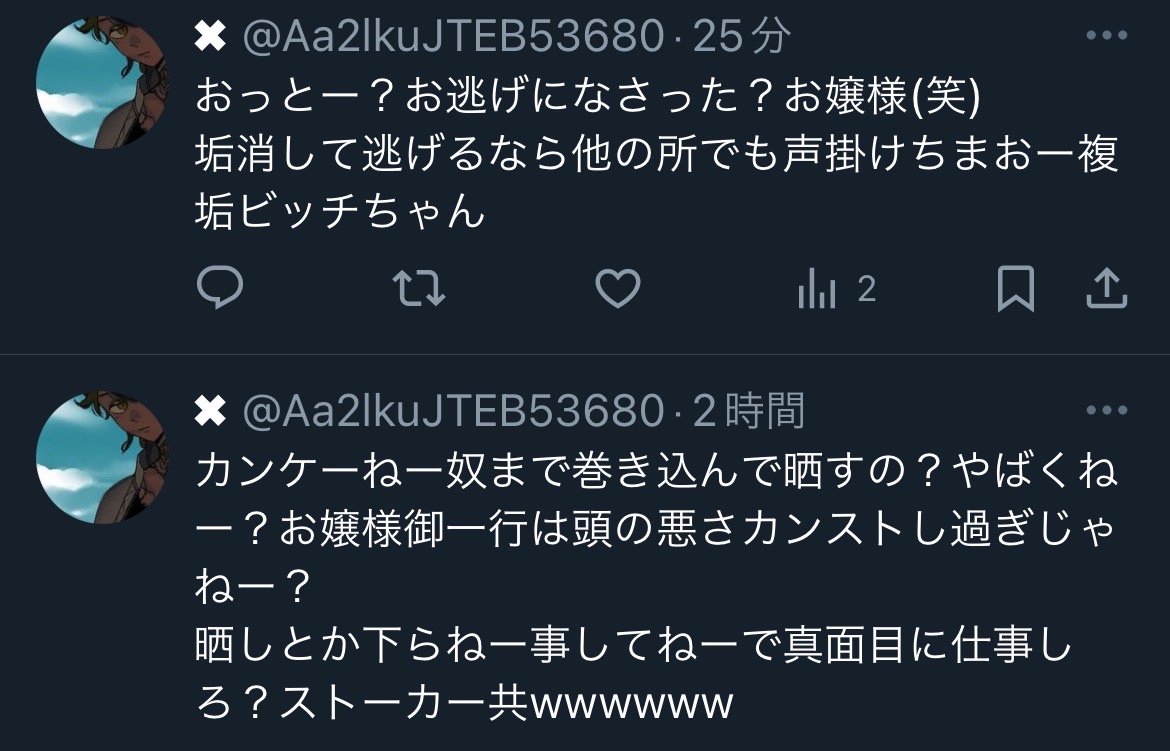
Task: Open the bar chart views analytics icon
Action: pos(817,290)
